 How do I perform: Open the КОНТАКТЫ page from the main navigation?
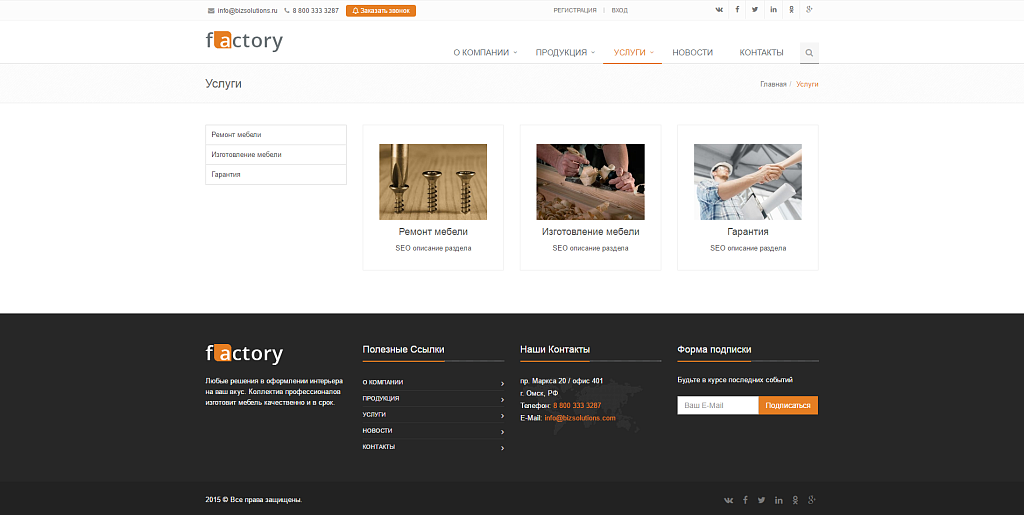pos(761,53)
